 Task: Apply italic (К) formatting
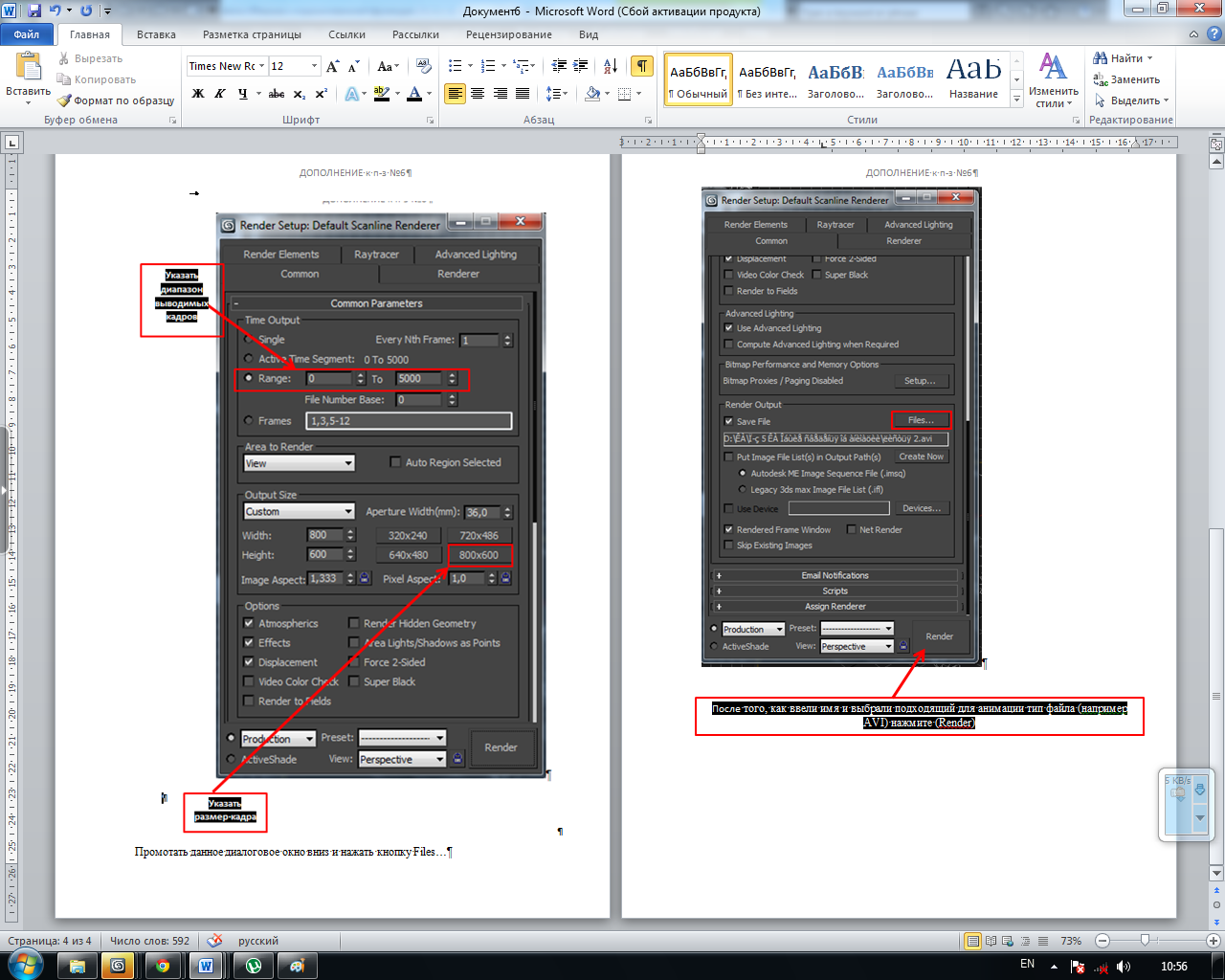tap(220, 94)
